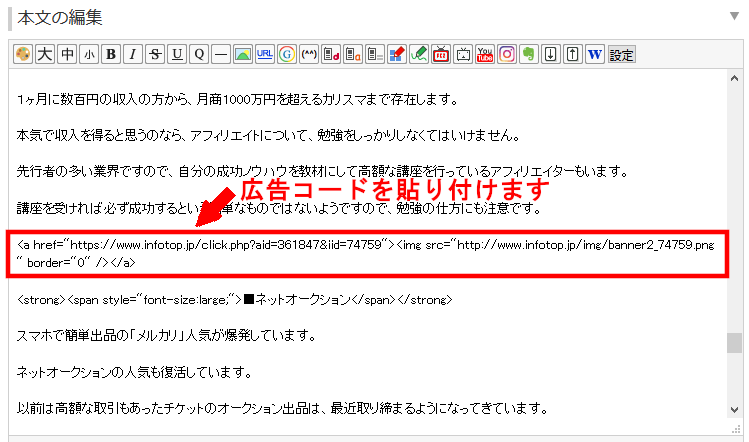
Task: Apply underline formatting
Action: 177,54
